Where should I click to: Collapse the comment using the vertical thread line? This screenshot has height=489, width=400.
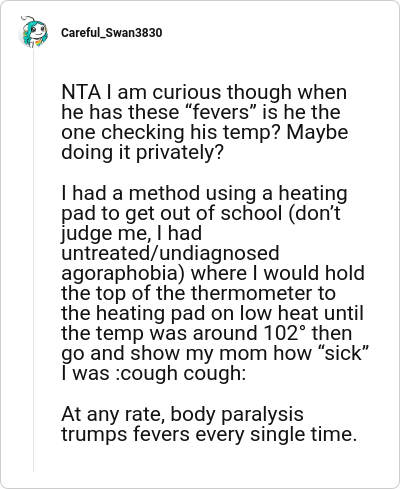click(33, 260)
